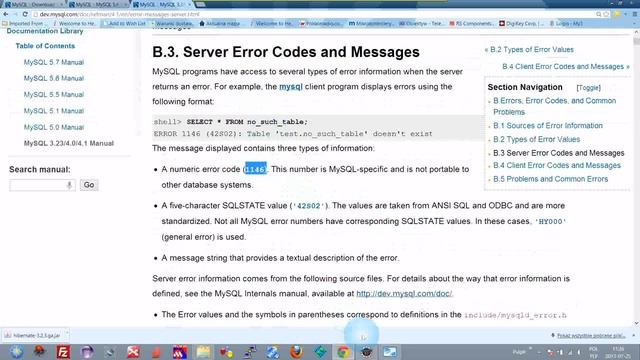The width and height of the screenshot is (640, 360).
Task: Switch to Chrome in the taskbar
Action: pos(343,352)
